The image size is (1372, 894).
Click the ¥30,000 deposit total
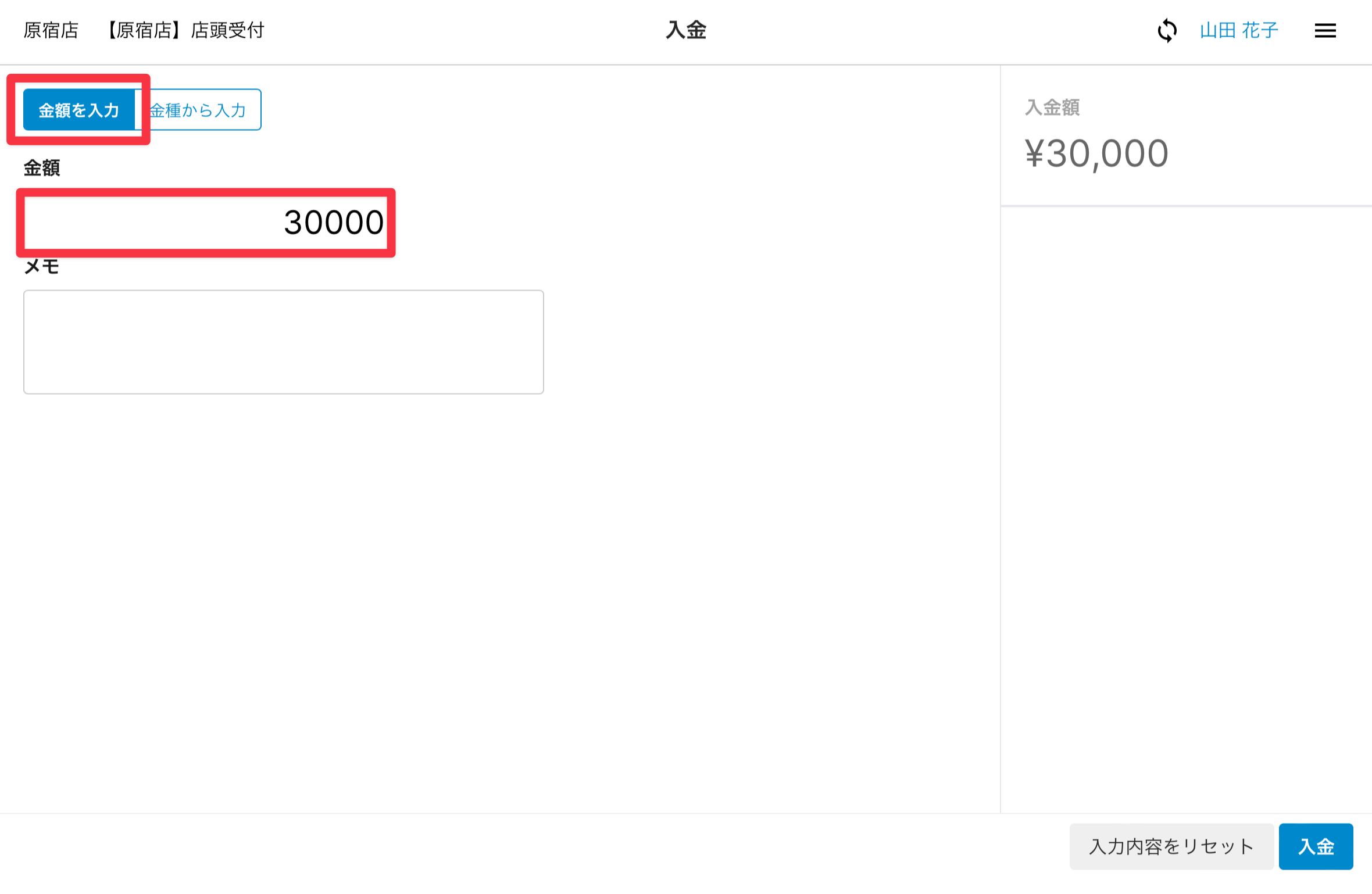click(1096, 154)
